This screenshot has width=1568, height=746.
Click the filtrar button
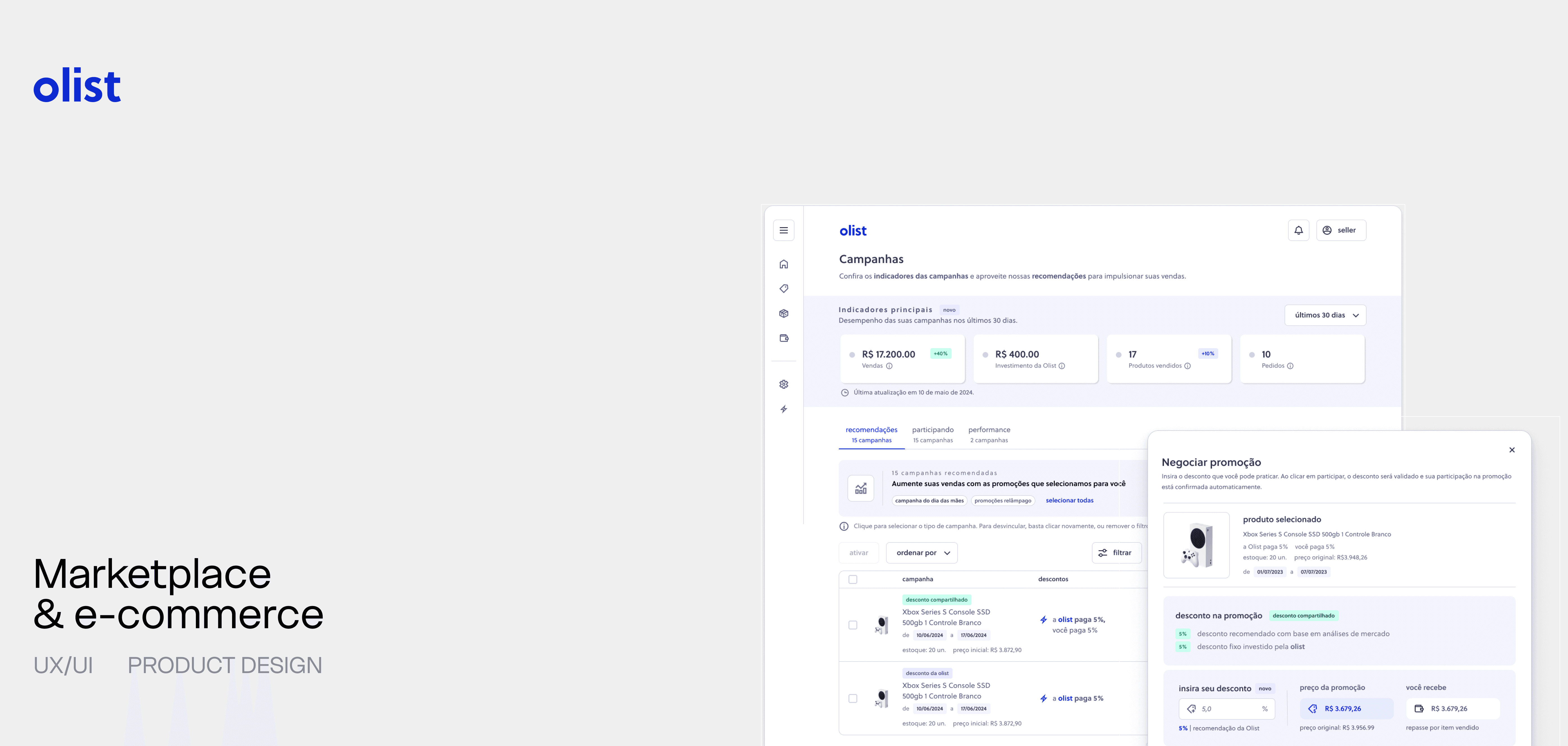(x=1116, y=552)
